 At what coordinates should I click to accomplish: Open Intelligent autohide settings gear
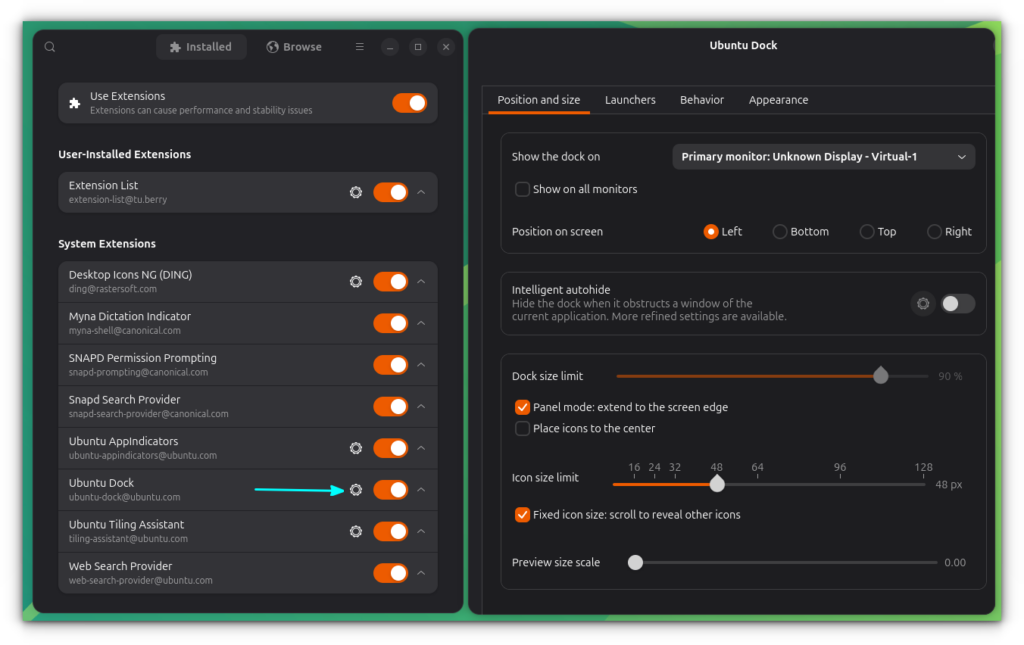(923, 304)
